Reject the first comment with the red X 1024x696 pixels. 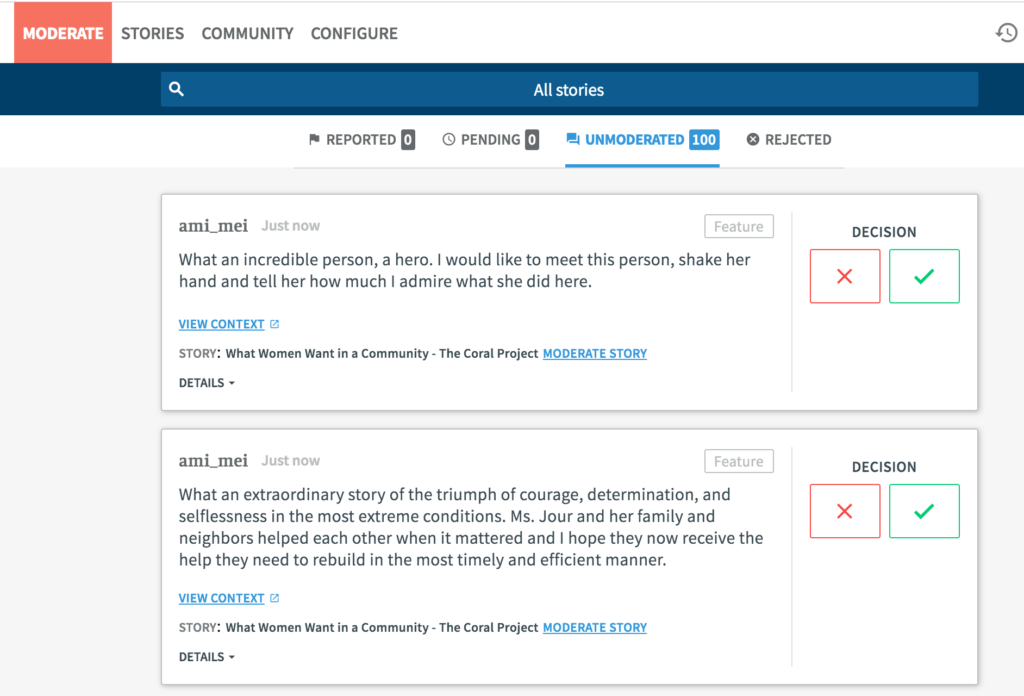[845, 276]
